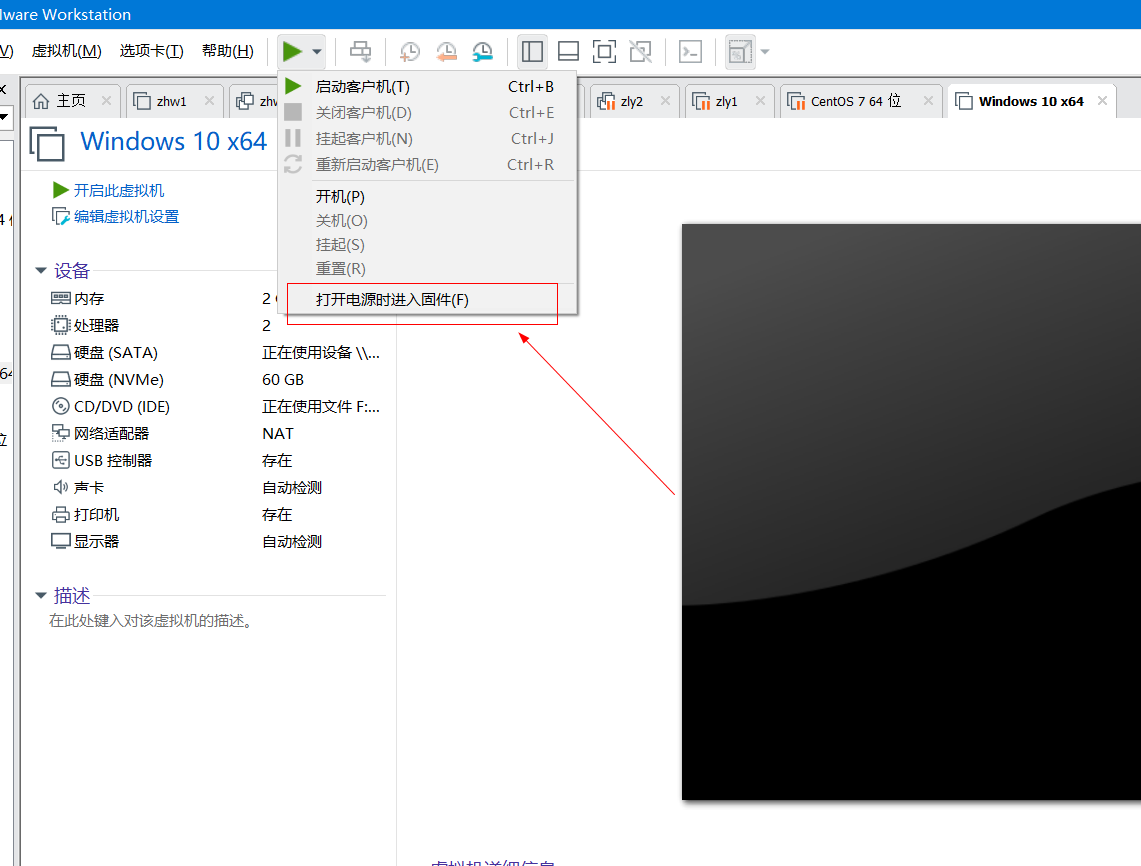Image resolution: width=1141 pixels, height=866 pixels.
Task: Open the snapshot manager wrench icon
Action: tap(482, 52)
